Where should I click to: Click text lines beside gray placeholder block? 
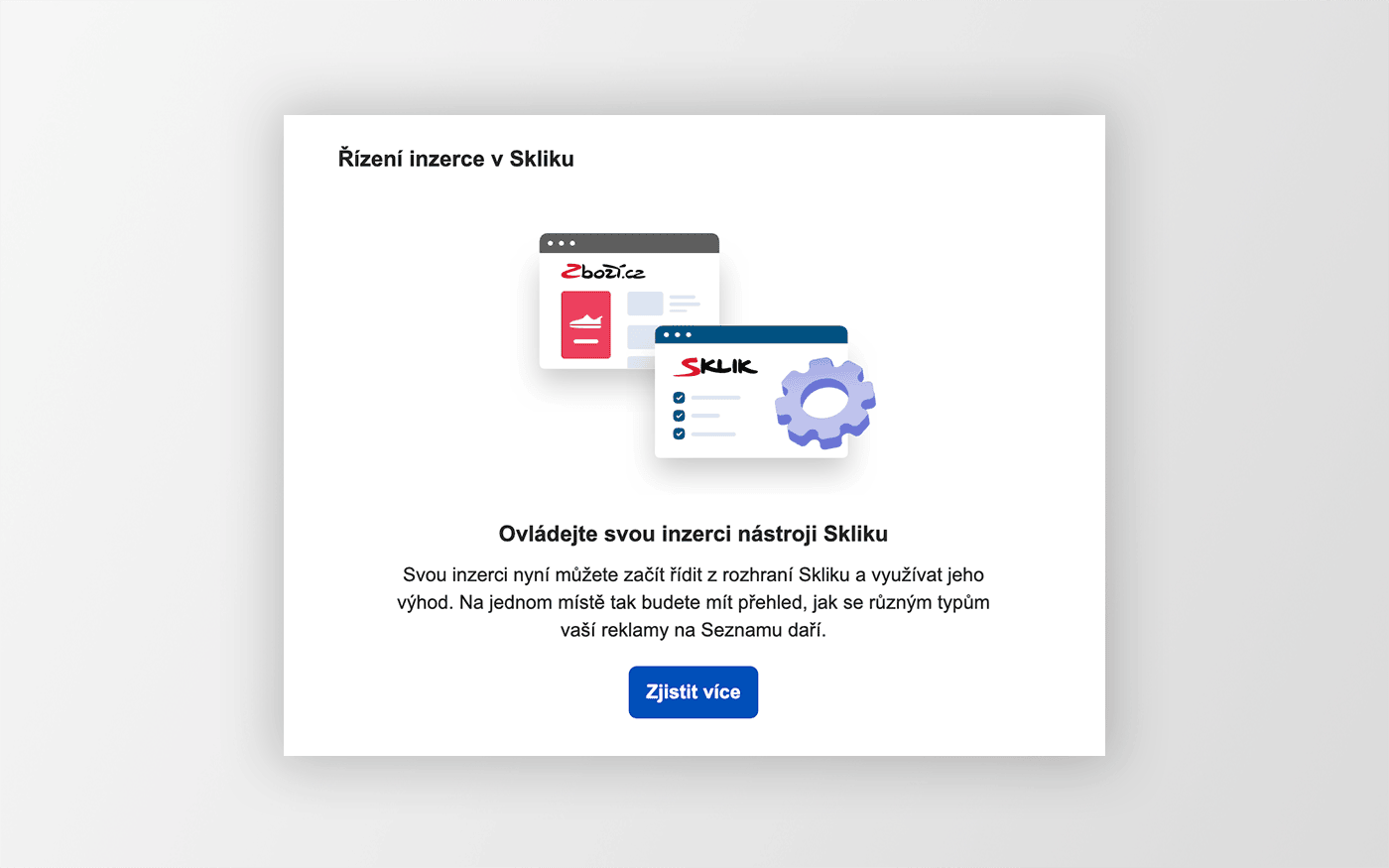(x=685, y=304)
